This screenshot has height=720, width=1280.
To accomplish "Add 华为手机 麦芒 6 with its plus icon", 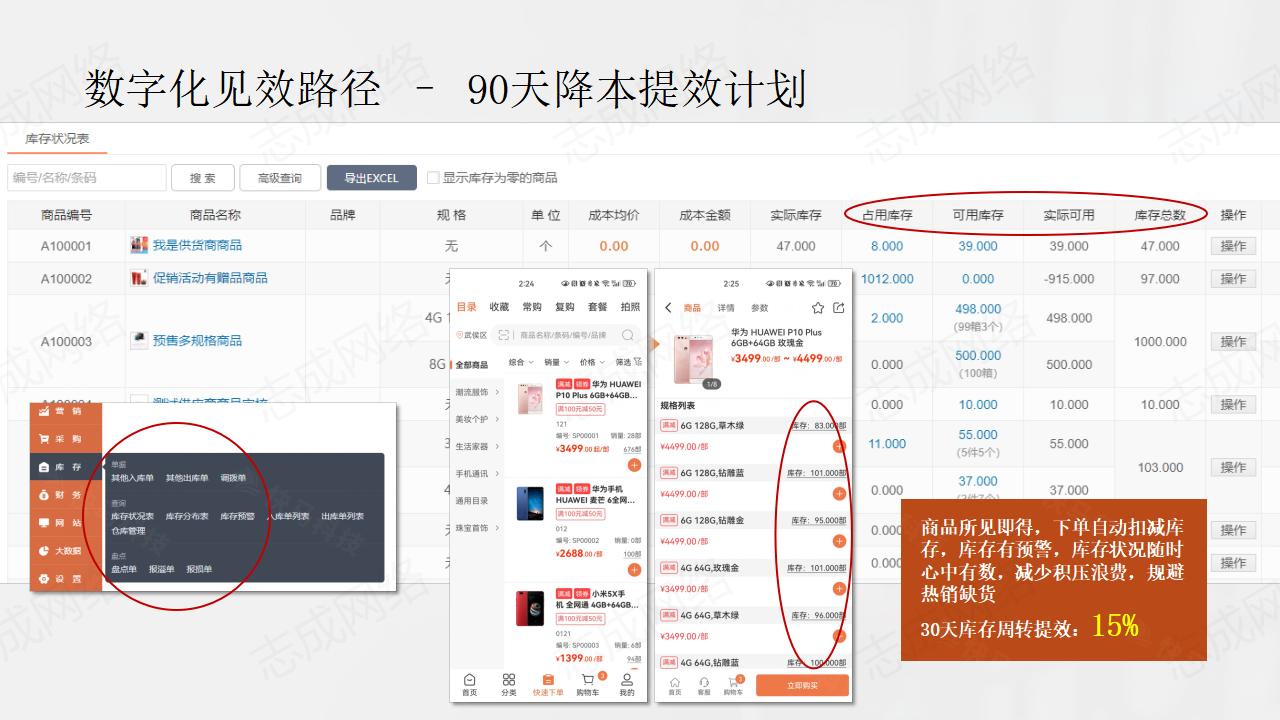I will (x=634, y=570).
